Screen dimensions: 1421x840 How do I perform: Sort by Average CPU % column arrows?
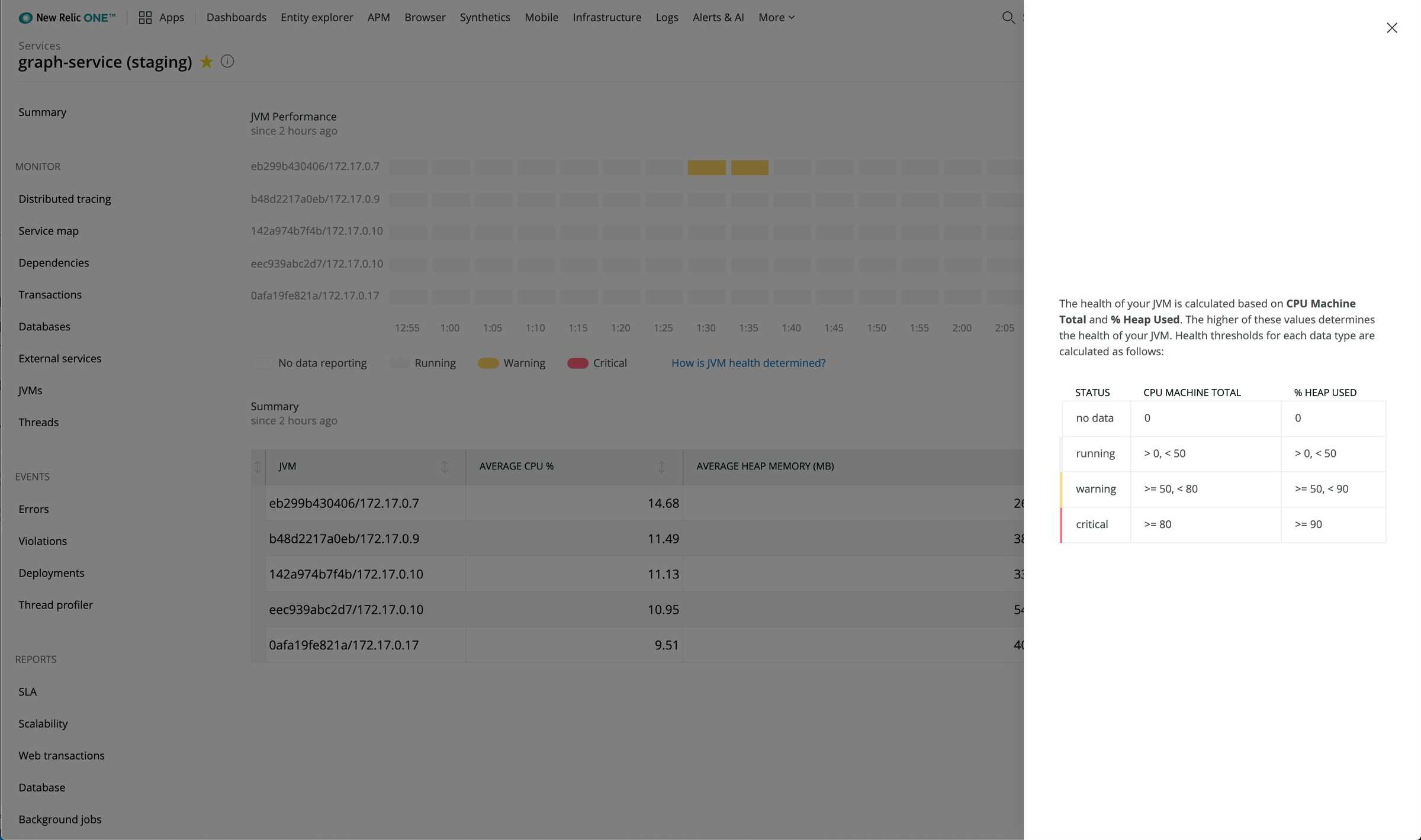point(661,466)
